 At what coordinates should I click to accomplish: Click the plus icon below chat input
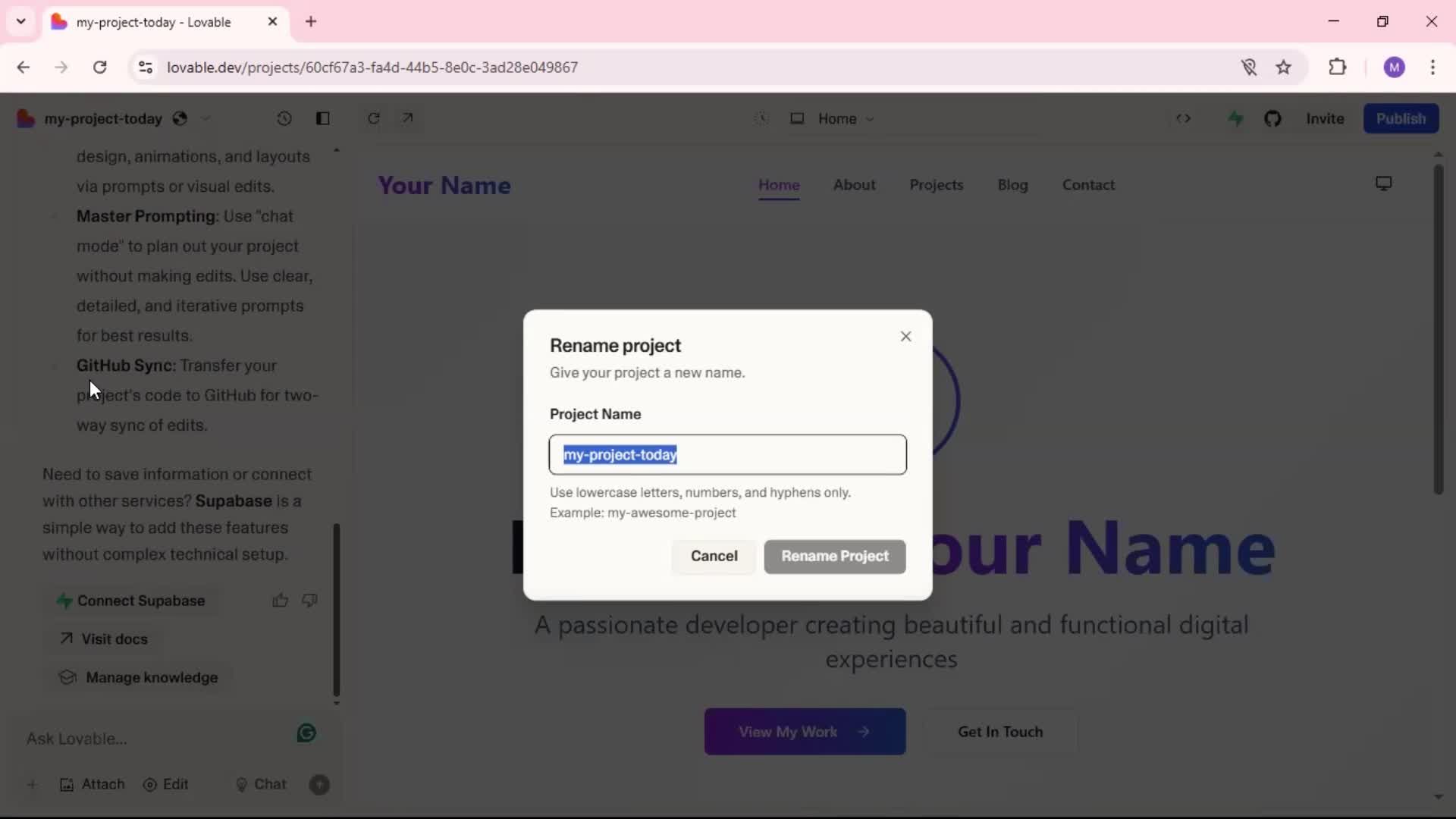32,785
